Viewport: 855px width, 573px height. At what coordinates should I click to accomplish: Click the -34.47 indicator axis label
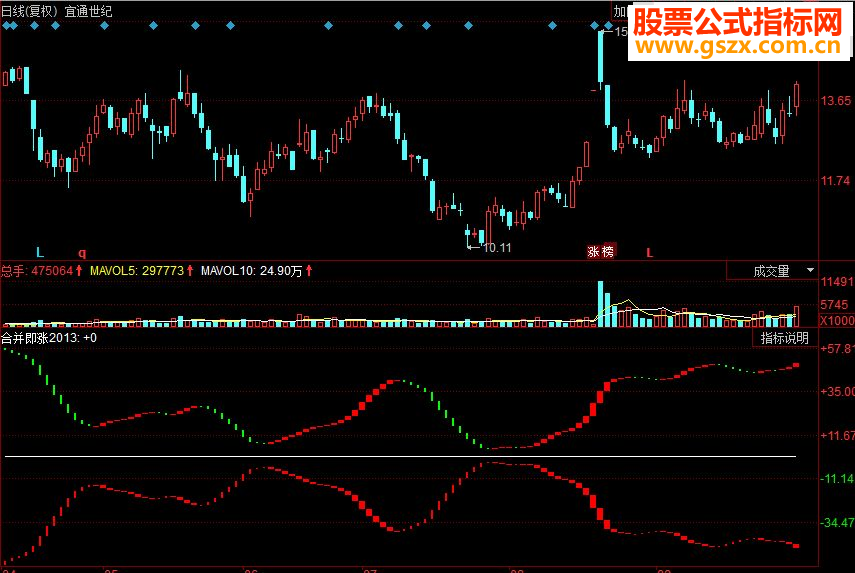coord(838,522)
